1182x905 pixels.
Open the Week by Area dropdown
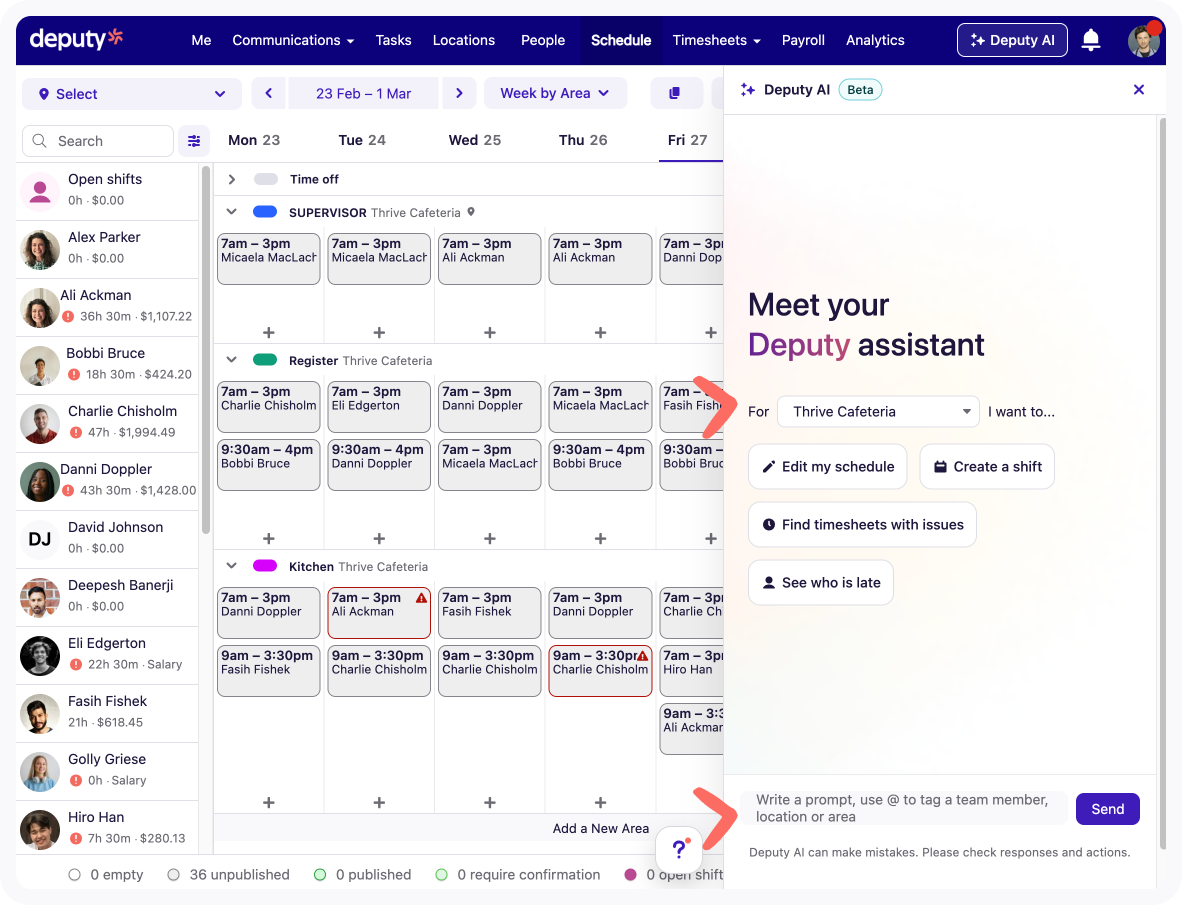click(x=555, y=93)
